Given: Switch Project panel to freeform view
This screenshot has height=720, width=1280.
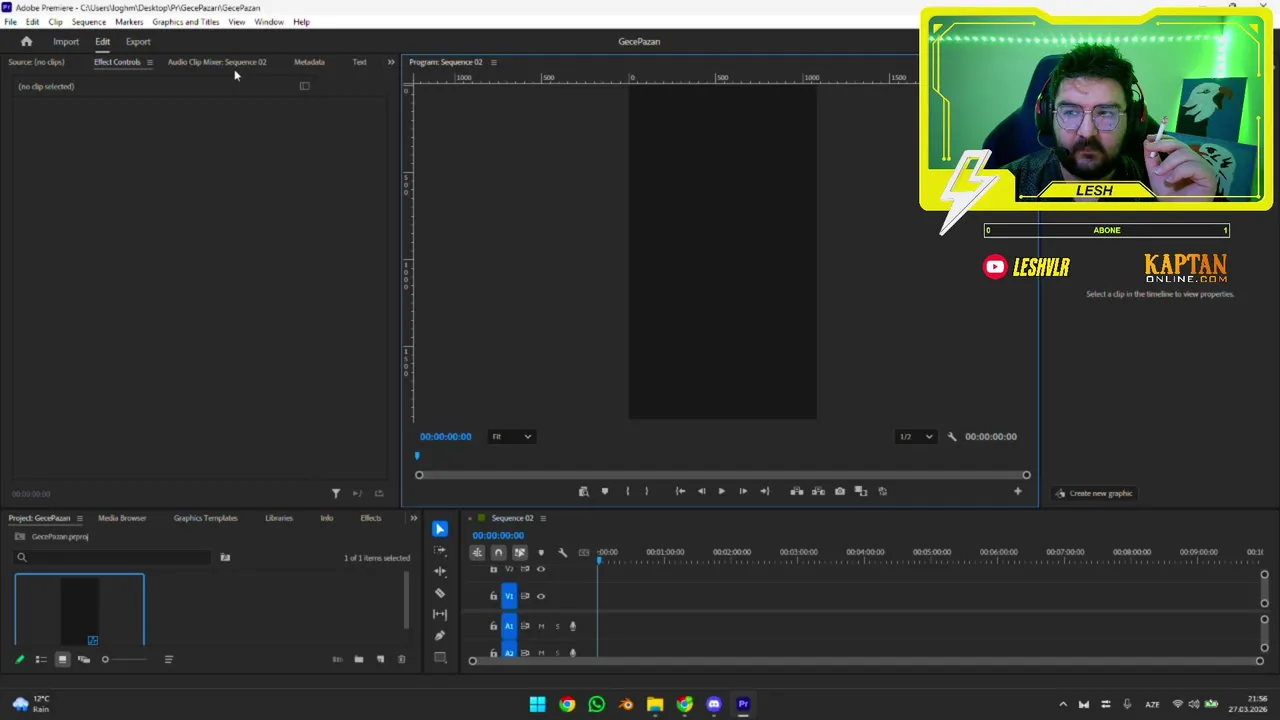Looking at the screenshot, I should point(84,659).
